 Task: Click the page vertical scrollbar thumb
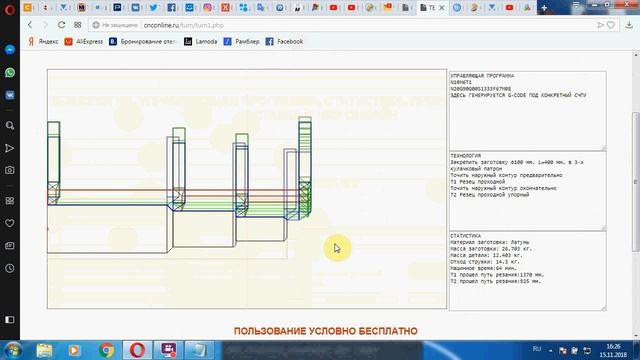click(636, 182)
